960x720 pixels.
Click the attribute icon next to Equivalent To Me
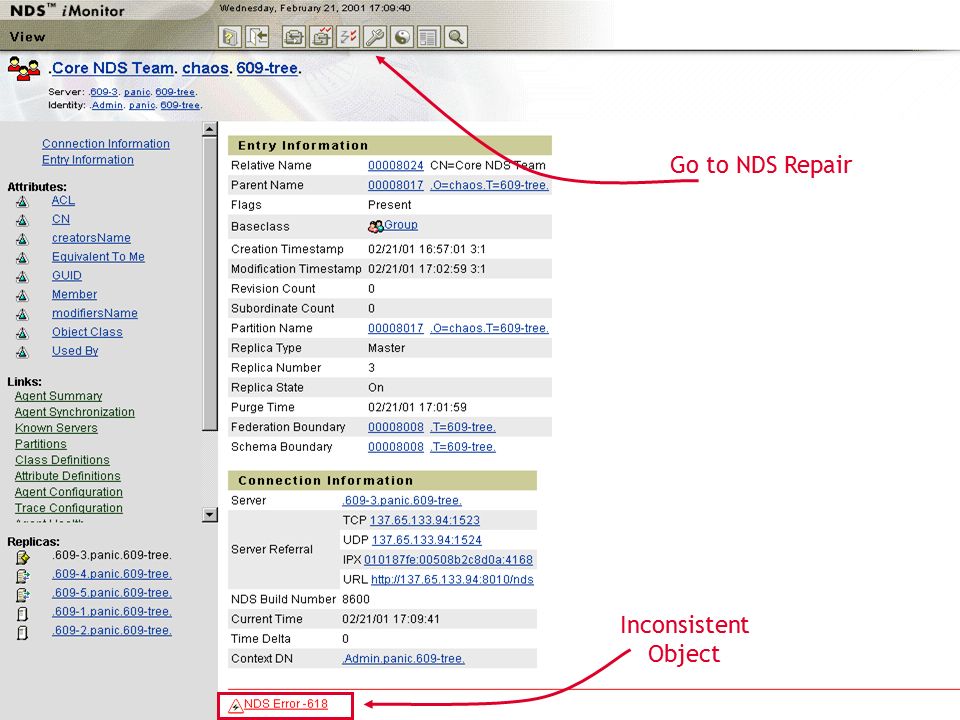pyautogui.click(x=22, y=258)
